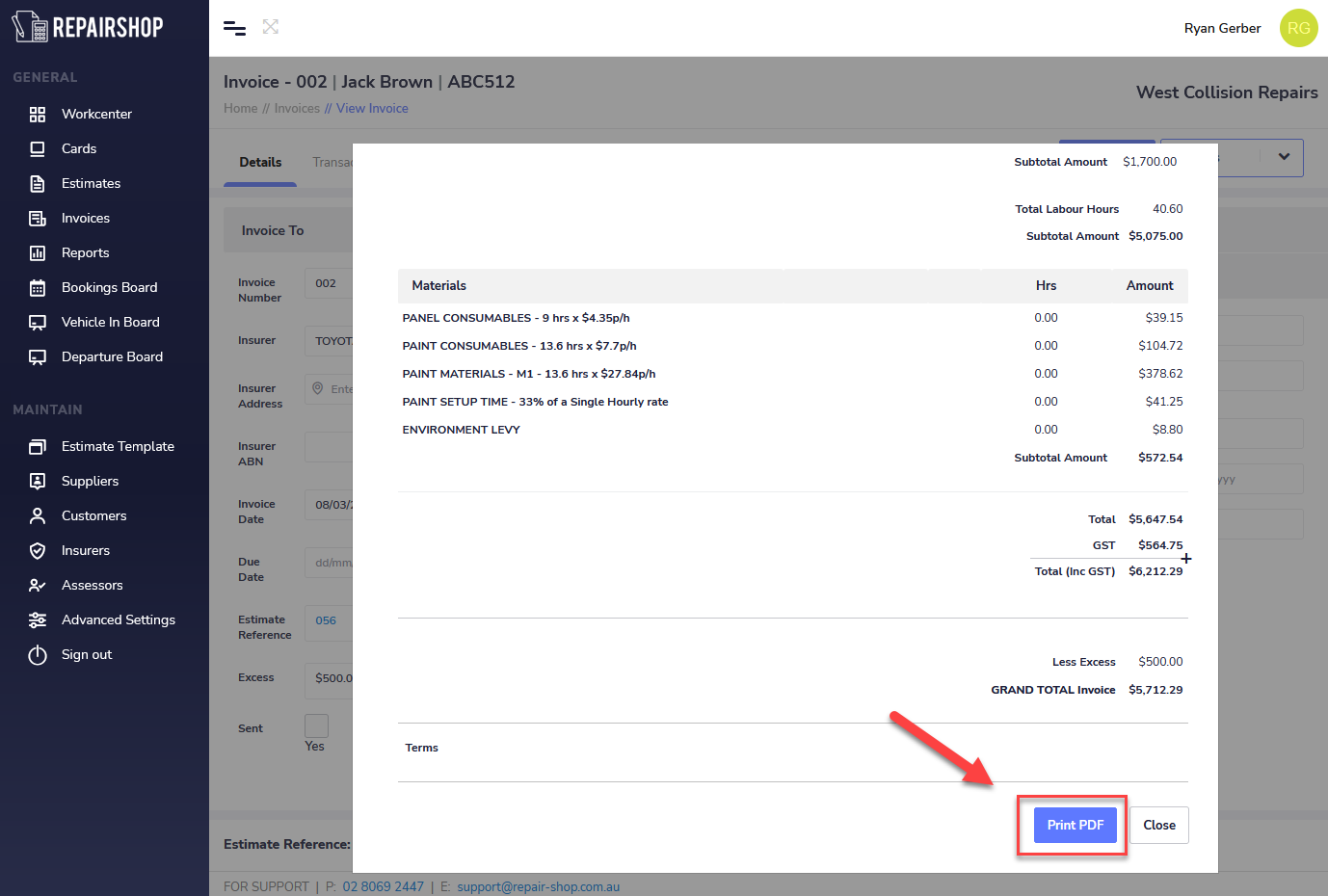Click the Sign out power icon
1328x896 pixels.
pos(38,655)
